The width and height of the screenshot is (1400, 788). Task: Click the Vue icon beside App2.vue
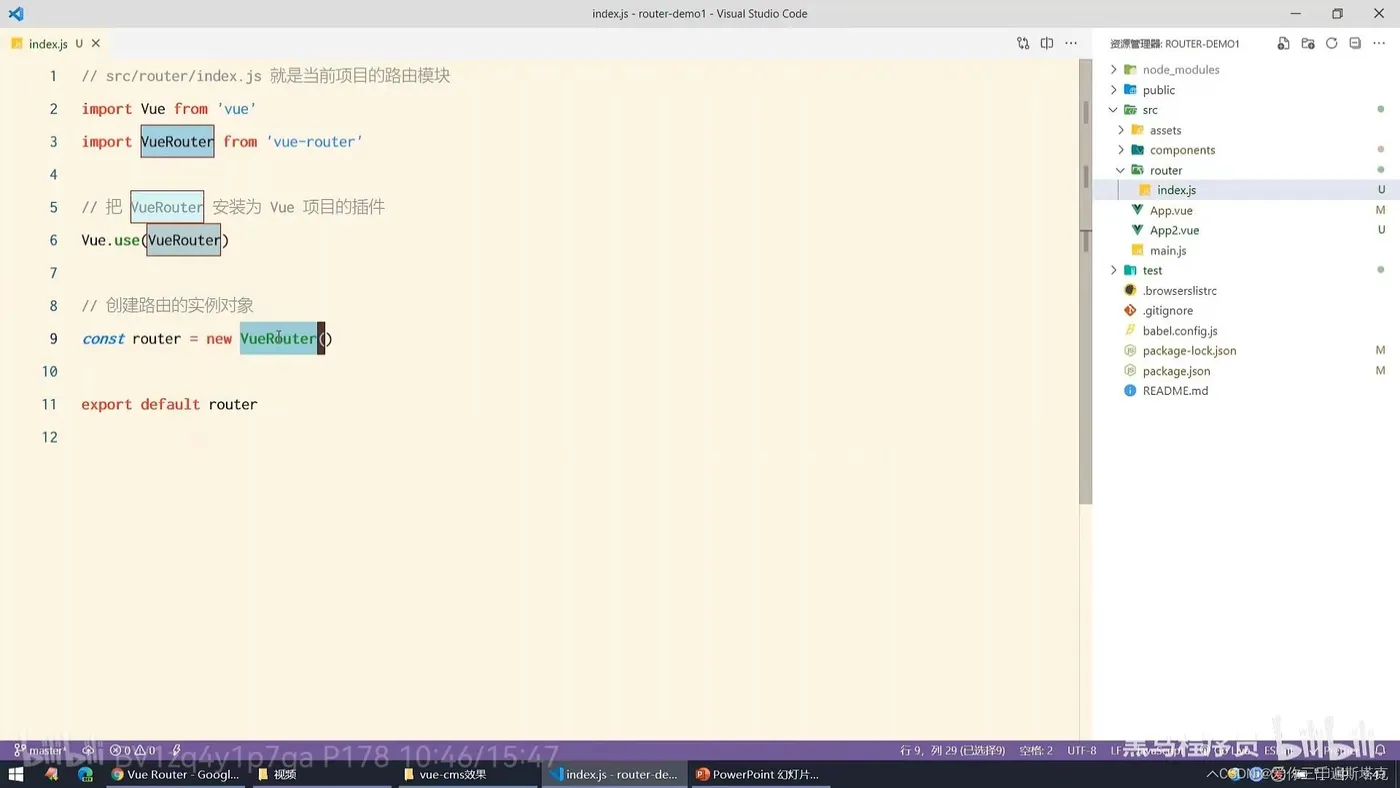pyautogui.click(x=1137, y=230)
